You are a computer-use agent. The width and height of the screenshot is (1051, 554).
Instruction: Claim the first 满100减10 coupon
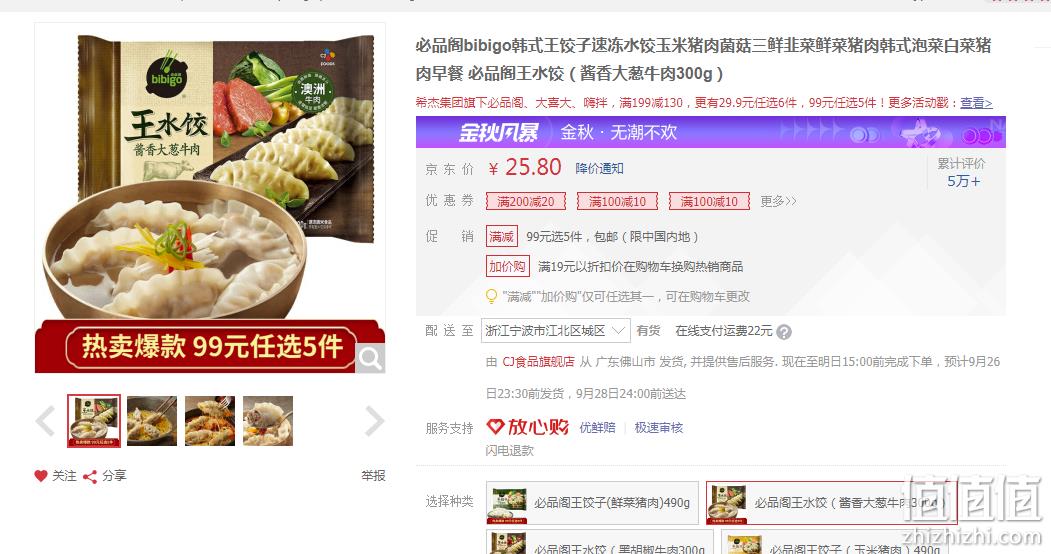(617, 201)
